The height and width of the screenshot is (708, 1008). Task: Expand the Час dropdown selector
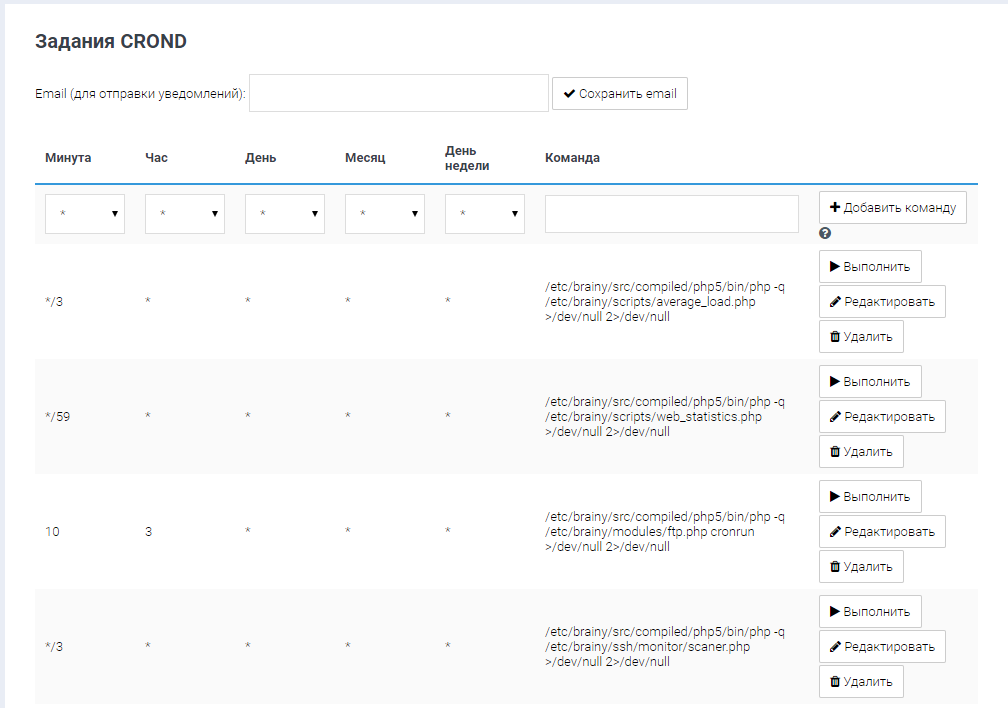tap(185, 214)
